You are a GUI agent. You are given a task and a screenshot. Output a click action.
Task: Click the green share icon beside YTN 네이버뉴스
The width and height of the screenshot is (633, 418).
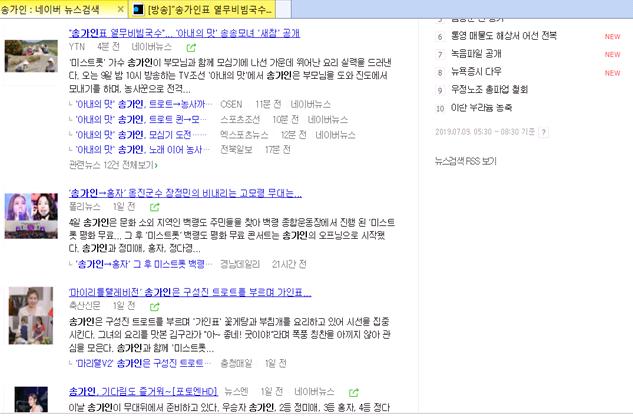click(190, 47)
